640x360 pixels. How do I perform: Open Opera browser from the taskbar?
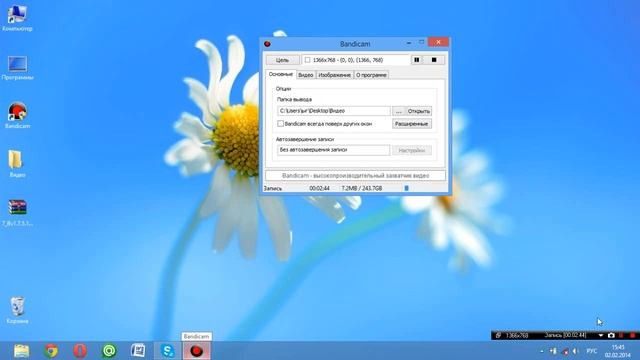pos(80,351)
